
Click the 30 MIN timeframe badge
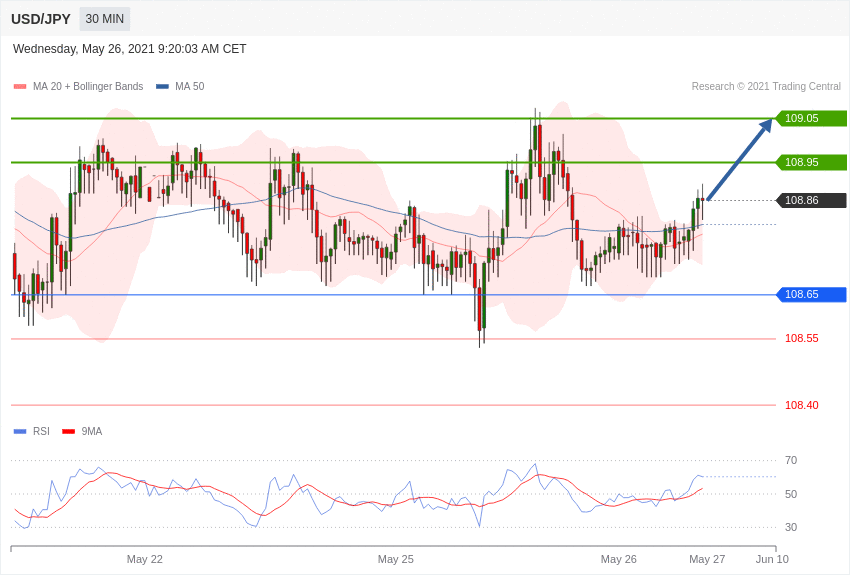click(105, 19)
